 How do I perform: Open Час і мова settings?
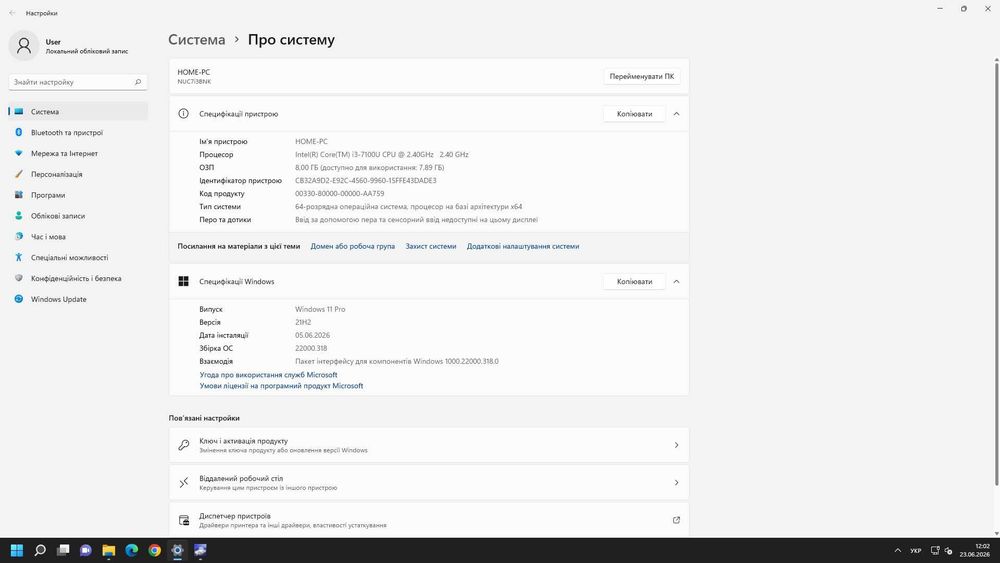point(78,237)
